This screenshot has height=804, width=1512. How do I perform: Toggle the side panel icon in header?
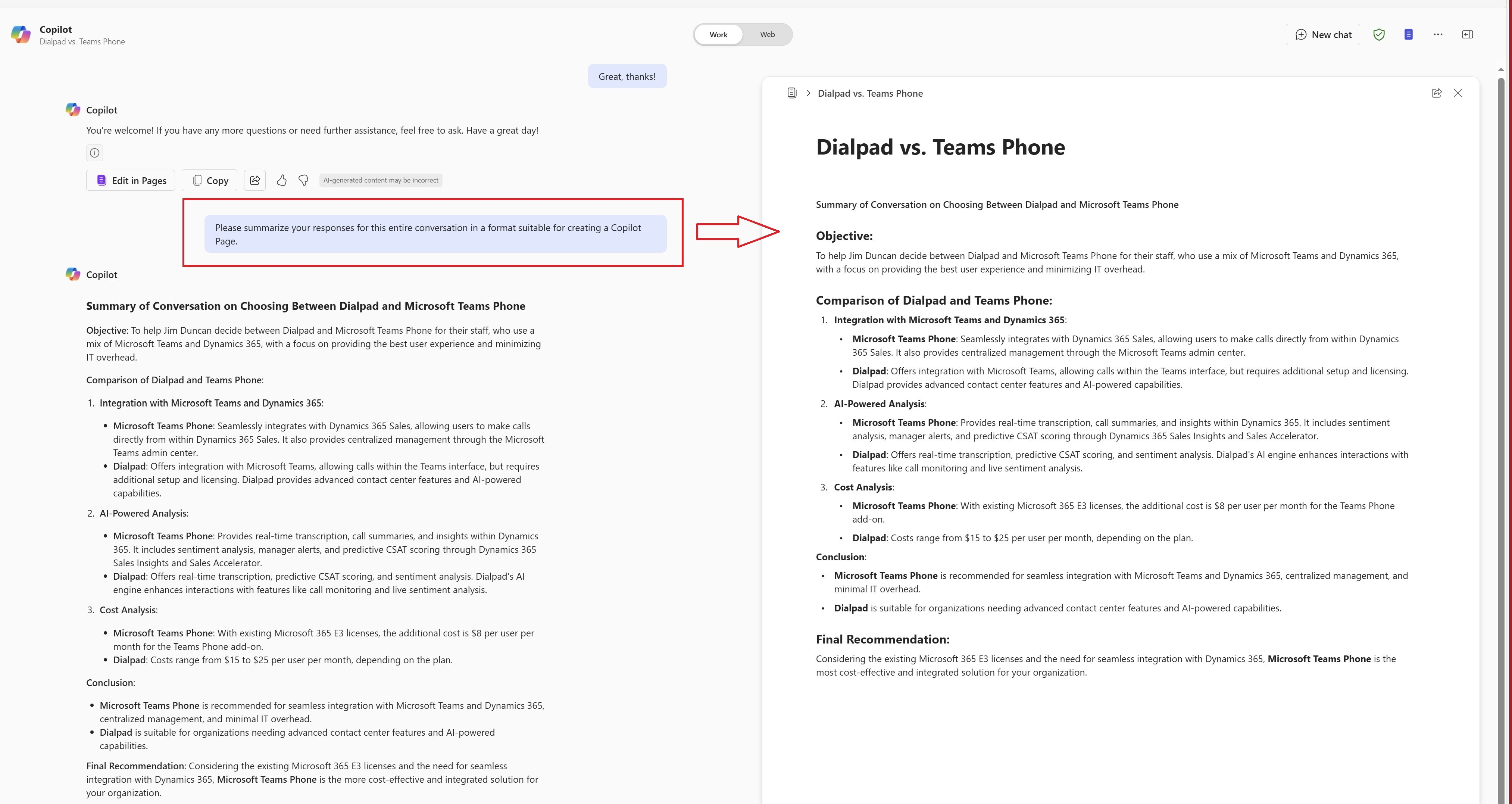1467,35
